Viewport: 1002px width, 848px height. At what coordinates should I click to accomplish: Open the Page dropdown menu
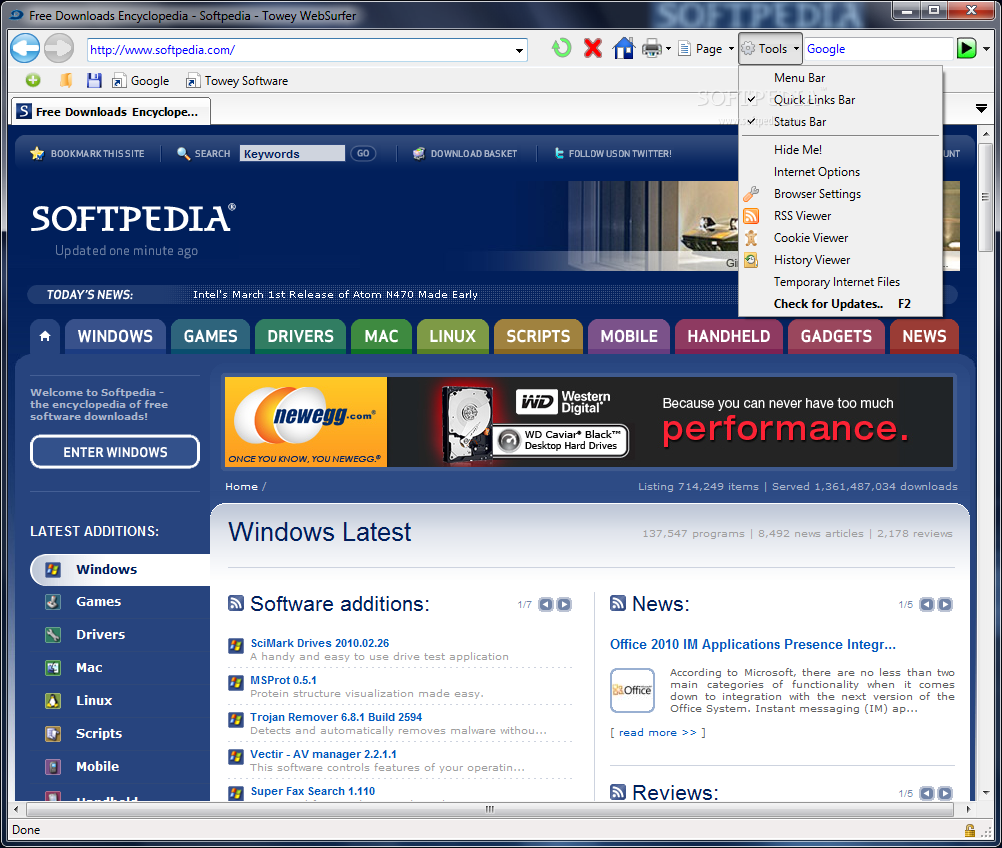[706, 49]
